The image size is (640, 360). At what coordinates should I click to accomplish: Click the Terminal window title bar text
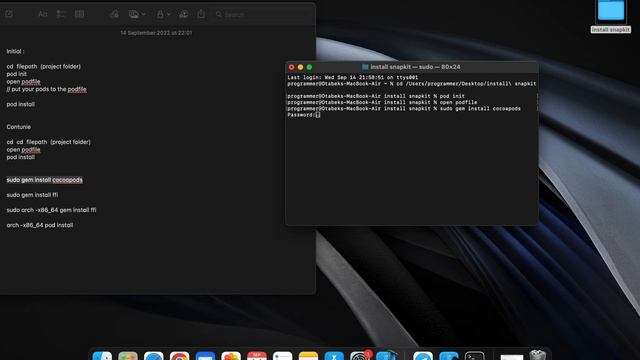click(415, 67)
